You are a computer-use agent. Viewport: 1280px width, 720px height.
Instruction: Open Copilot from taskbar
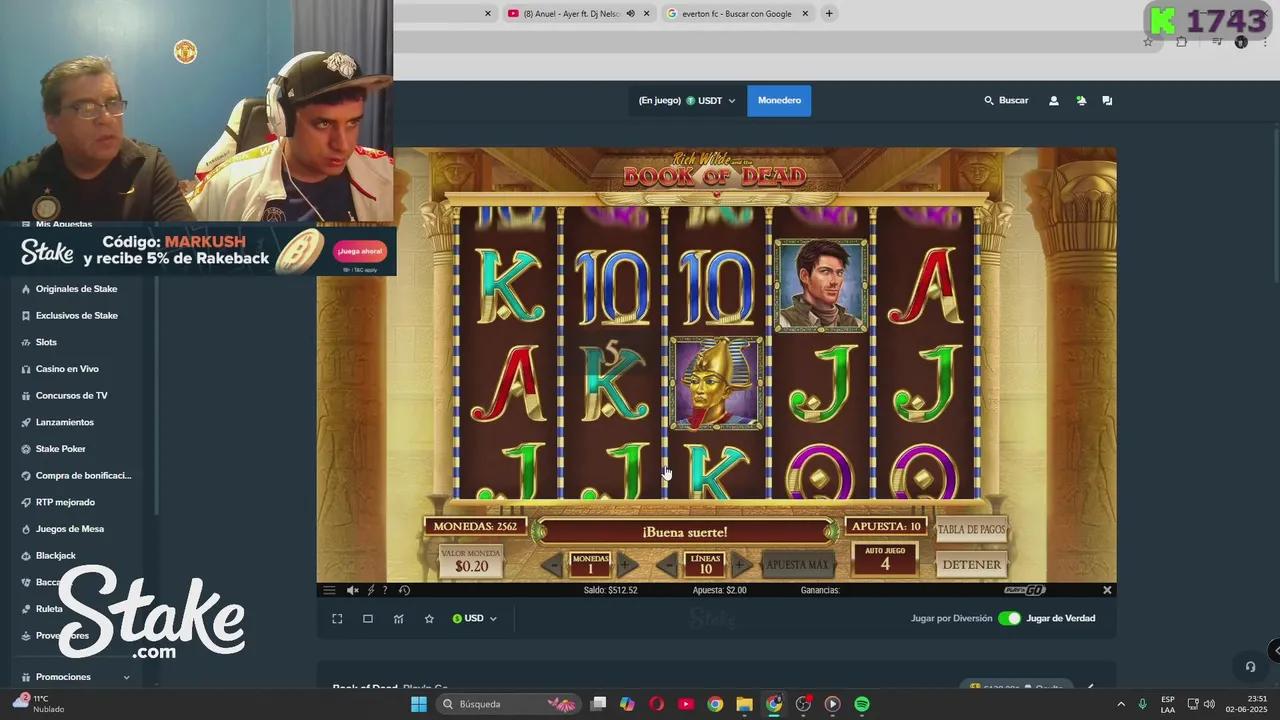(x=627, y=704)
